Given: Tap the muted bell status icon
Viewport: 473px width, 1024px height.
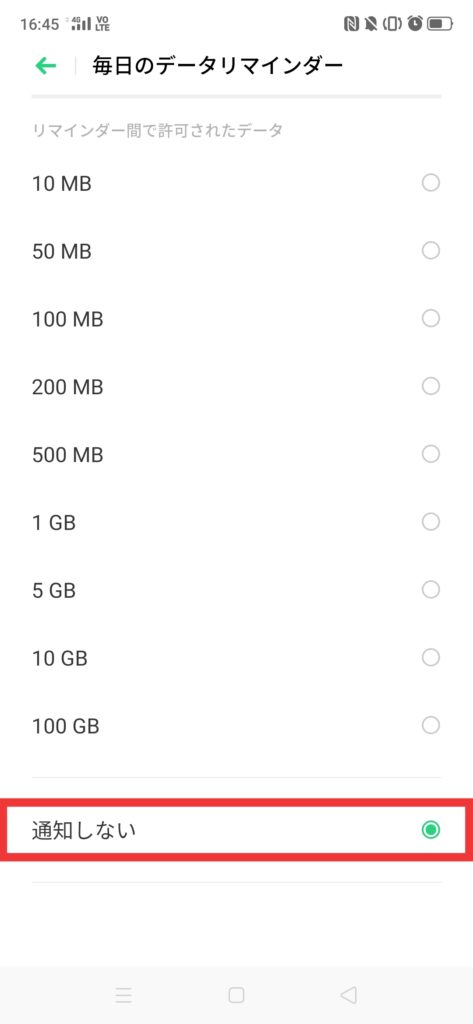Looking at the screenshot, I should 370,24.
